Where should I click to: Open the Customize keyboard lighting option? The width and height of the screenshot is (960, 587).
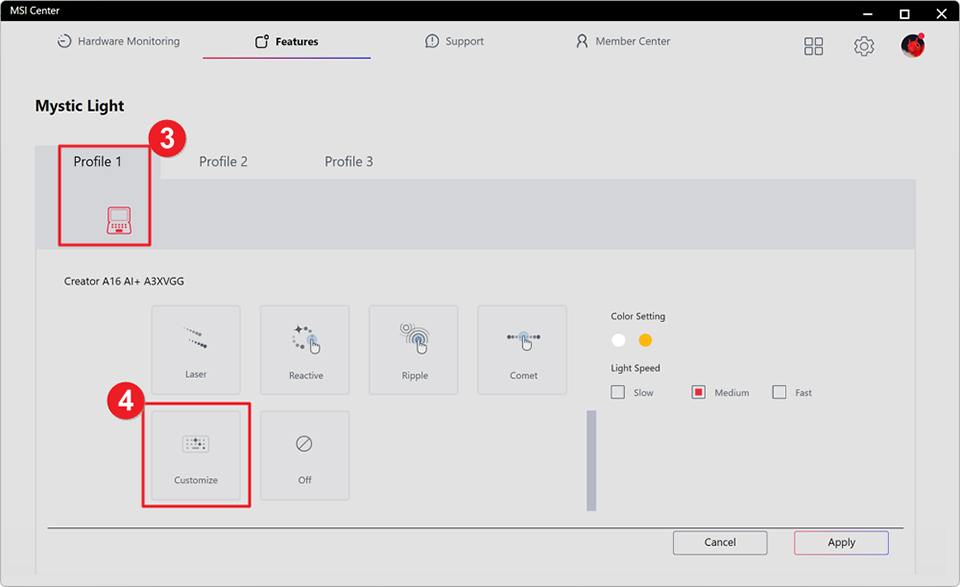pos(196,455)
